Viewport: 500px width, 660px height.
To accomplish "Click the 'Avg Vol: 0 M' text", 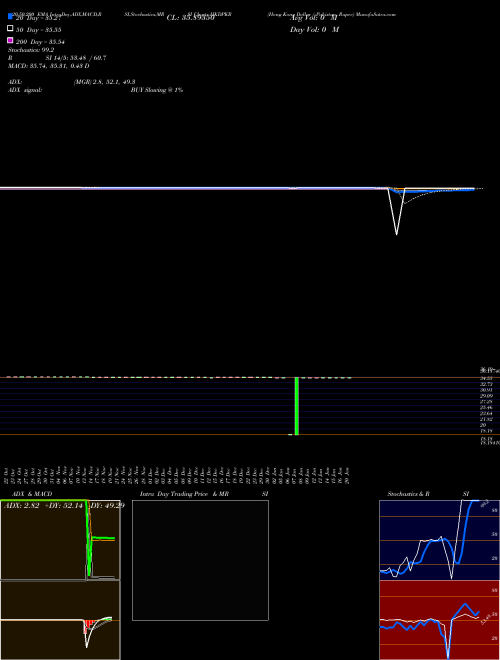I will point(314,18).
